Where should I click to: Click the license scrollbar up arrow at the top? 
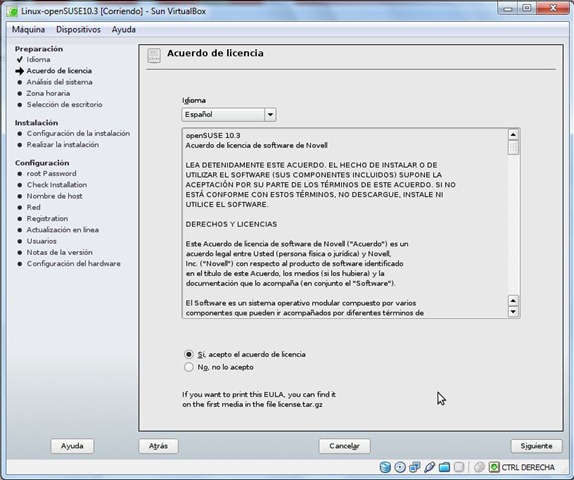click(513, 135)
